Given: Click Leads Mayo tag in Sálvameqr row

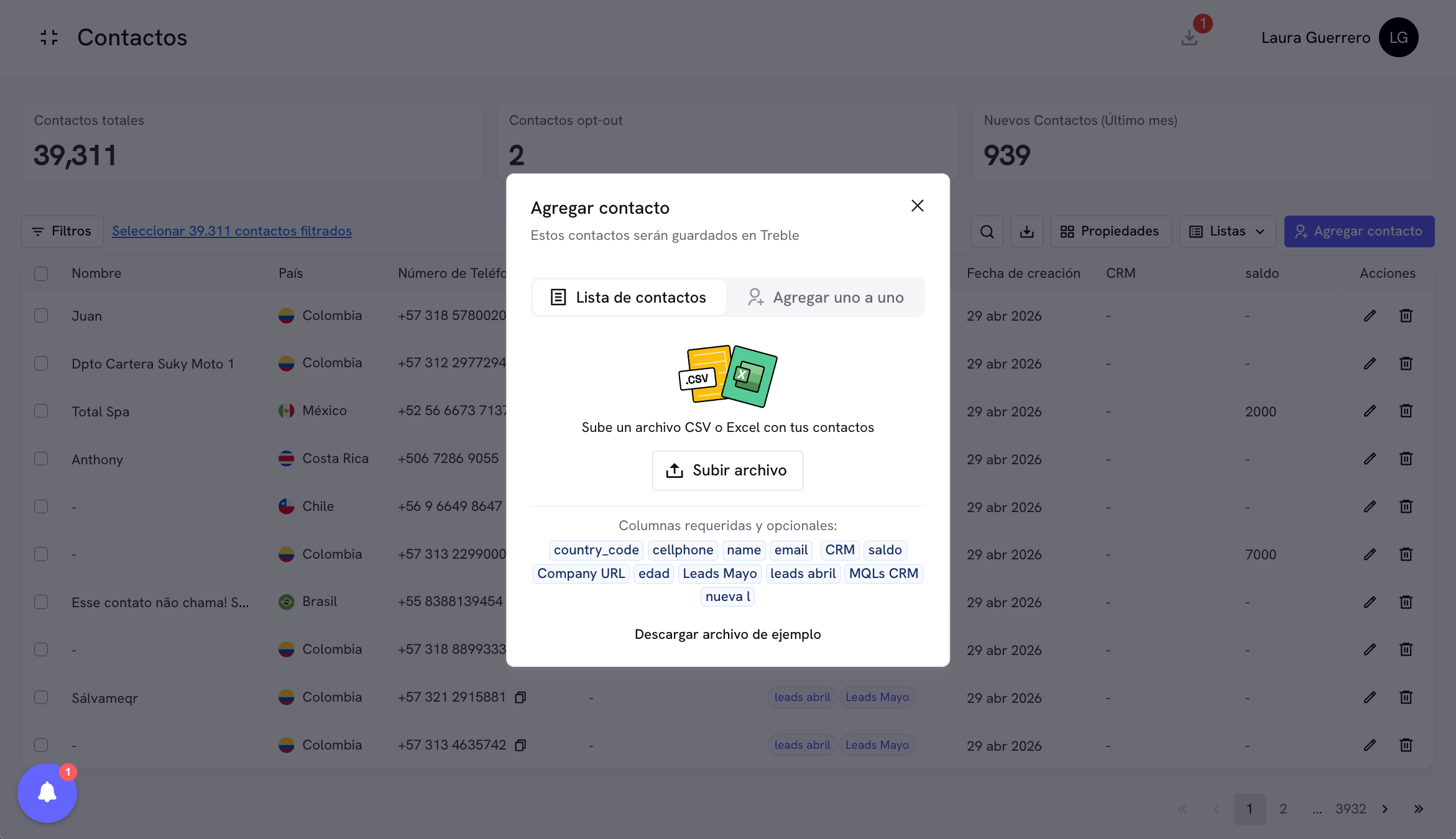Looking at the screenshot, I should pyautogui.click(x=877, y=697).
